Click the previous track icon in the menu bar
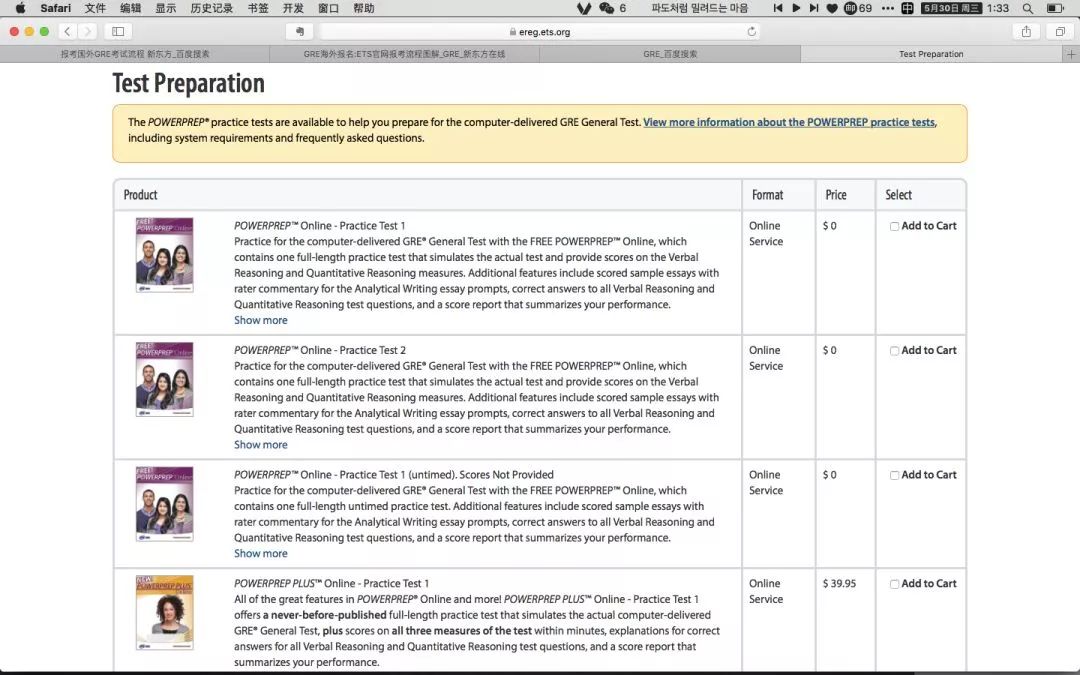 (x=778, y=8)
